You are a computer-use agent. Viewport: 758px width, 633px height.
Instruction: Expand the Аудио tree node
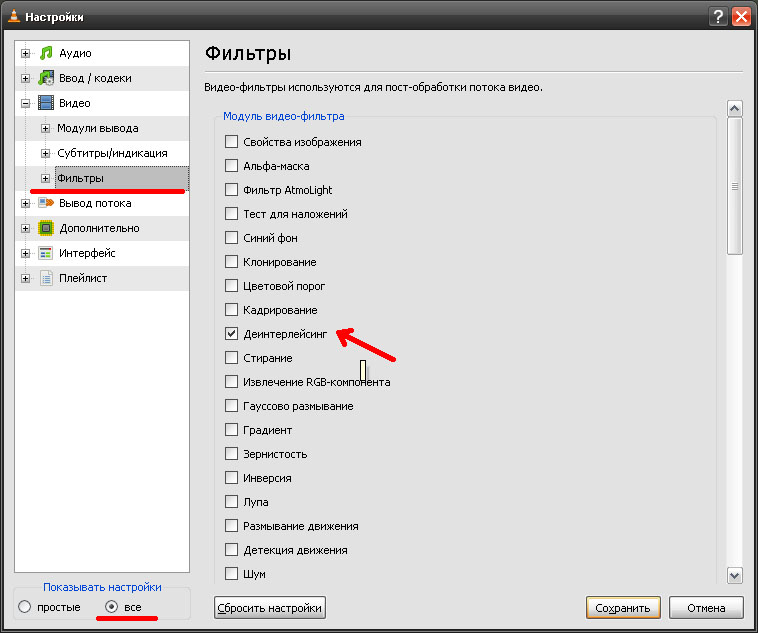pos(25,53)
